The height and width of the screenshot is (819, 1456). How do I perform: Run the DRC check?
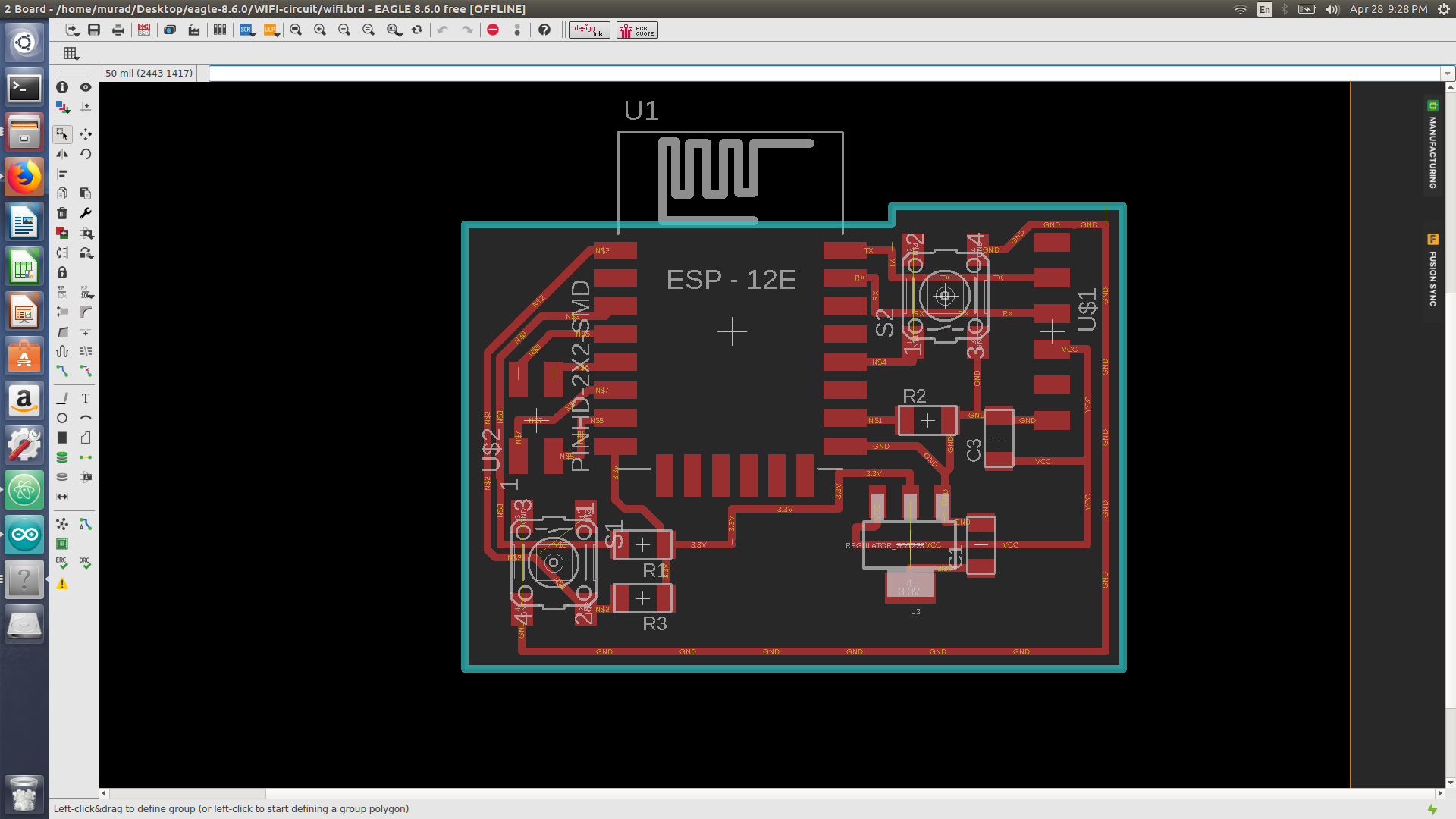click(86, 563)
